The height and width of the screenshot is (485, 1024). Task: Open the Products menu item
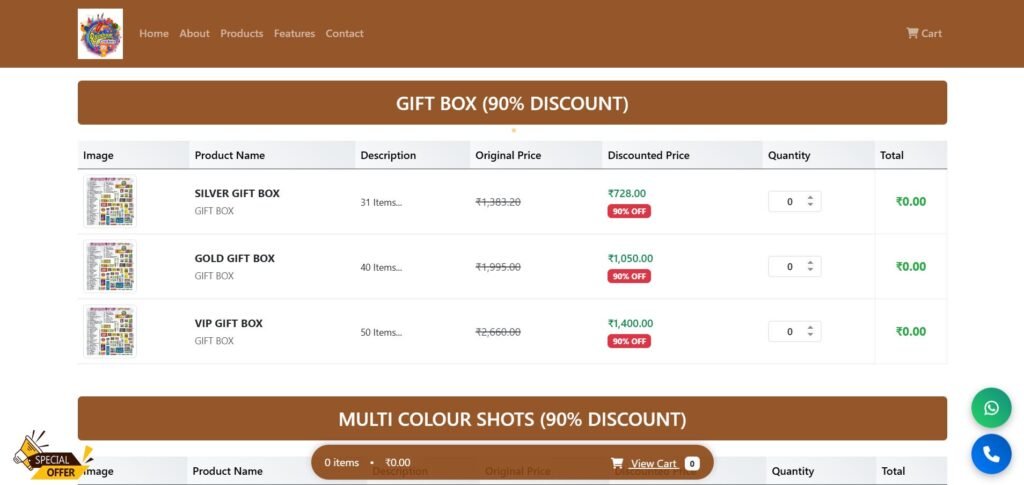242,34
